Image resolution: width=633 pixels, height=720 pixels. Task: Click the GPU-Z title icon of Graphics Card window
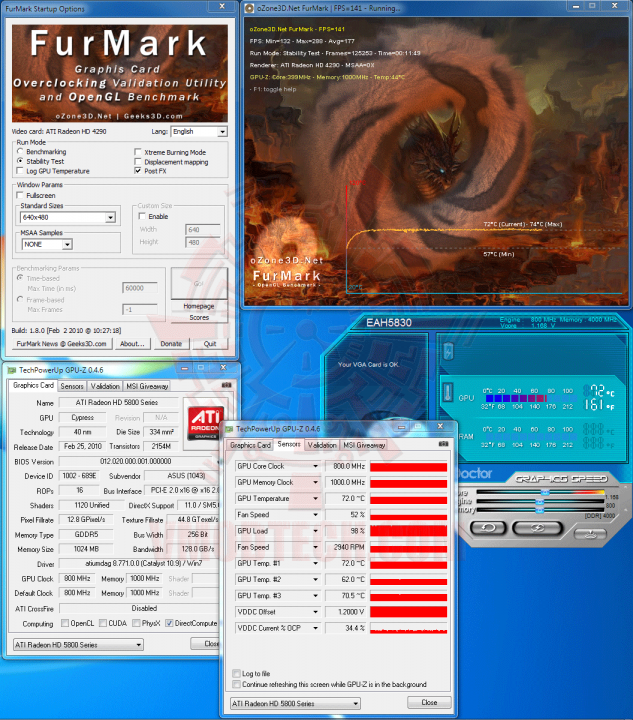(12, 370)
